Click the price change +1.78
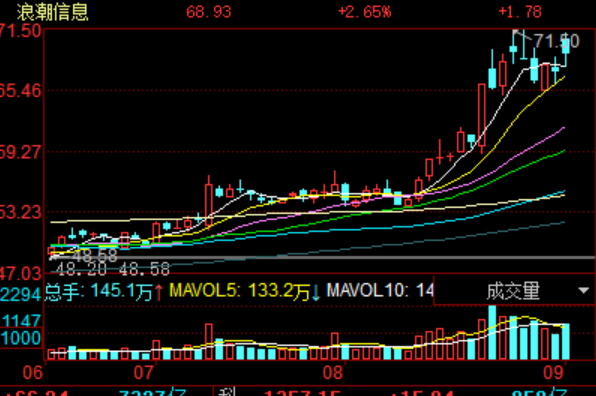 pyautogui.click(x=520, y=12)
